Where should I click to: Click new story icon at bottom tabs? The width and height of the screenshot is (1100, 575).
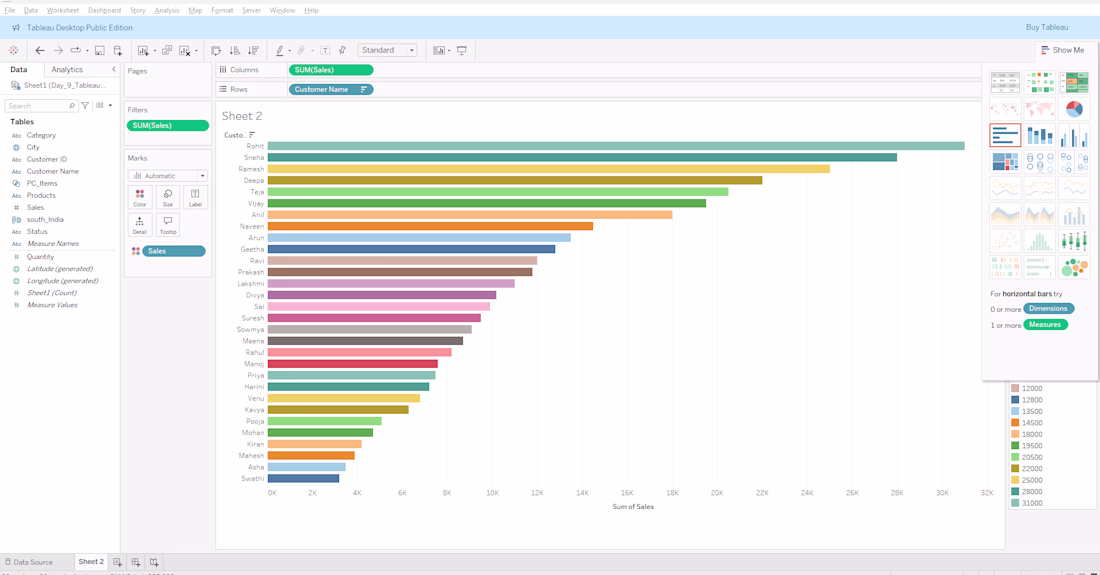pyautogui.click(x=154, y=562)
